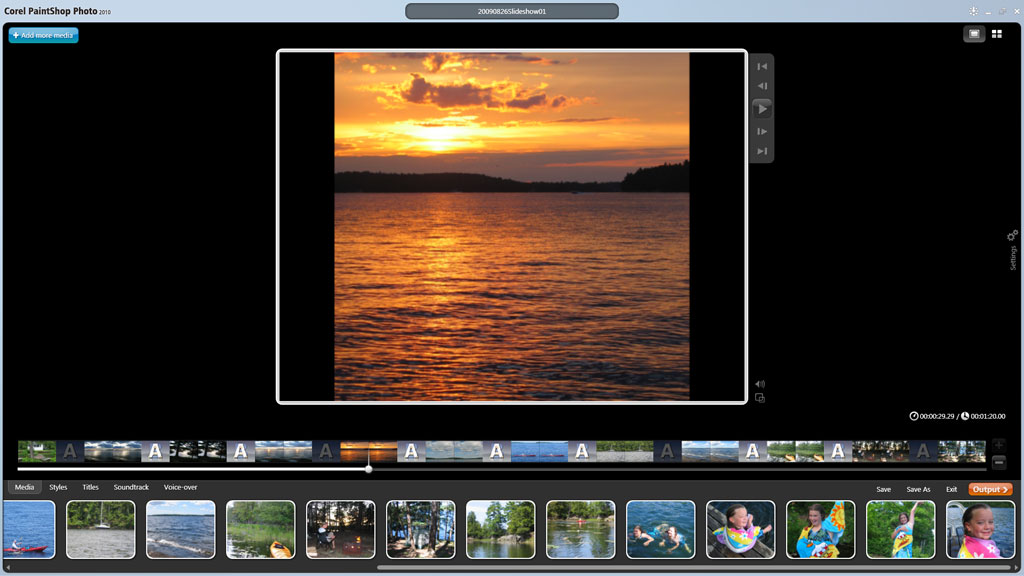Step back one frame in the preview
This screenshot has width=1024, height=576.
762,85
